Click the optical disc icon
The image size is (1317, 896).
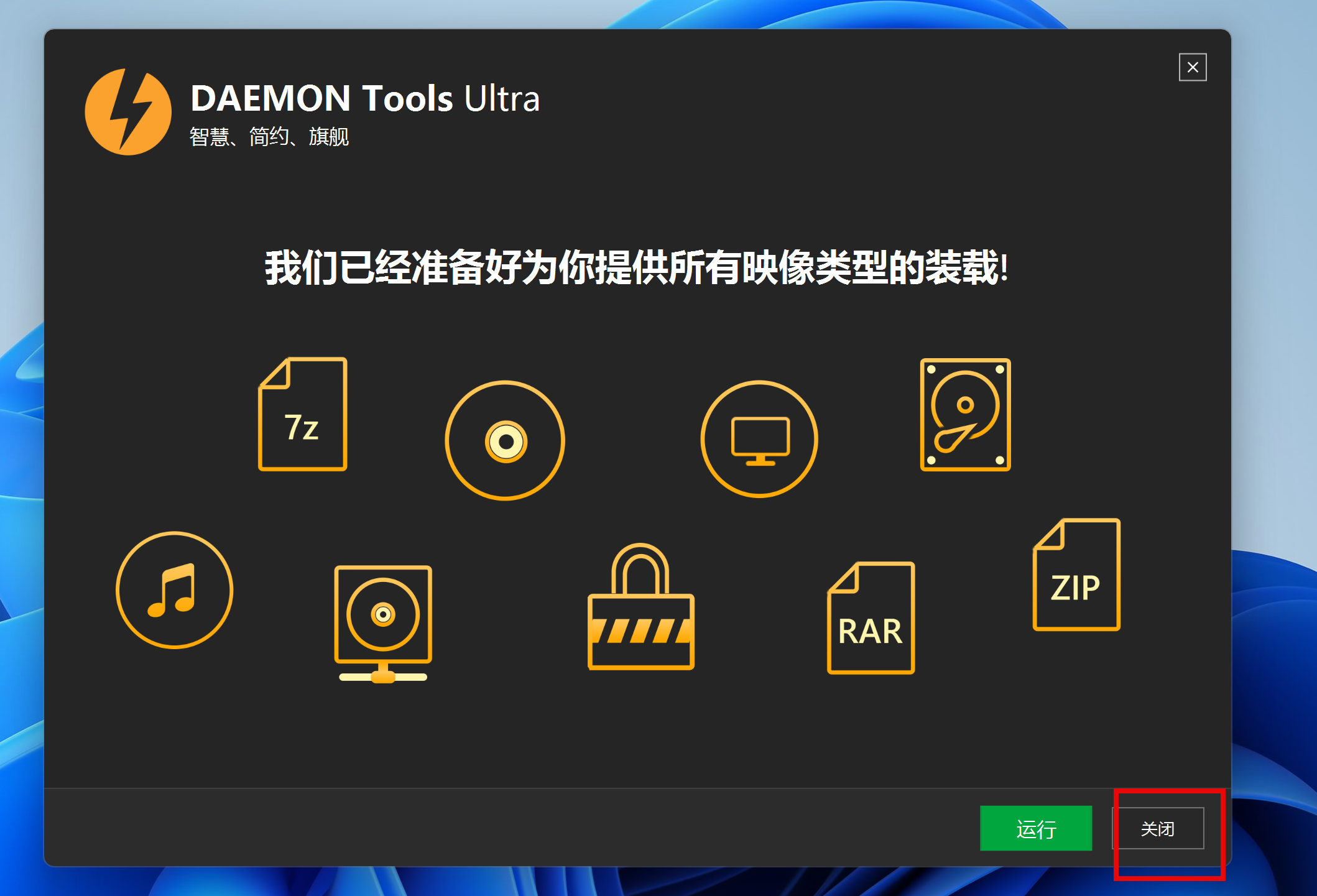(x=505, y=440)
